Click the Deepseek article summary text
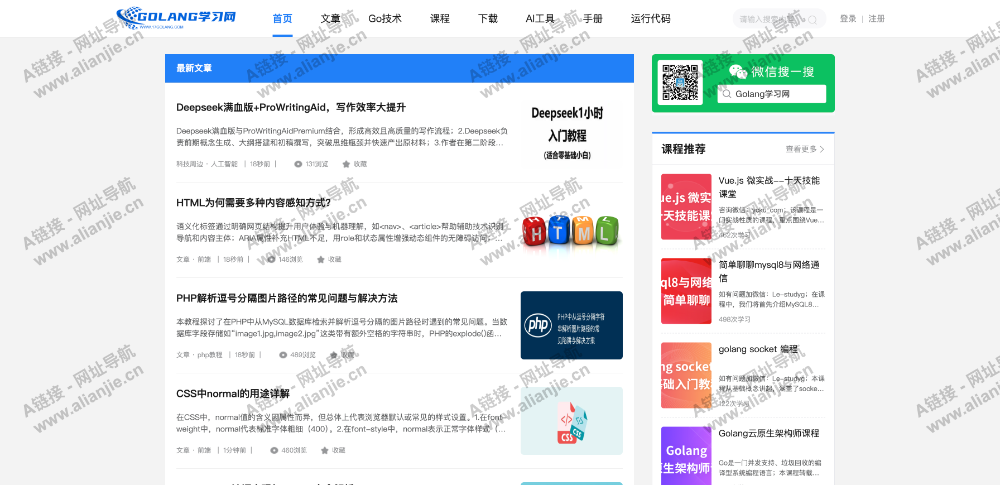Image resolution: width=1000 pixels, height=485 pixels. [x=342, y=137]
